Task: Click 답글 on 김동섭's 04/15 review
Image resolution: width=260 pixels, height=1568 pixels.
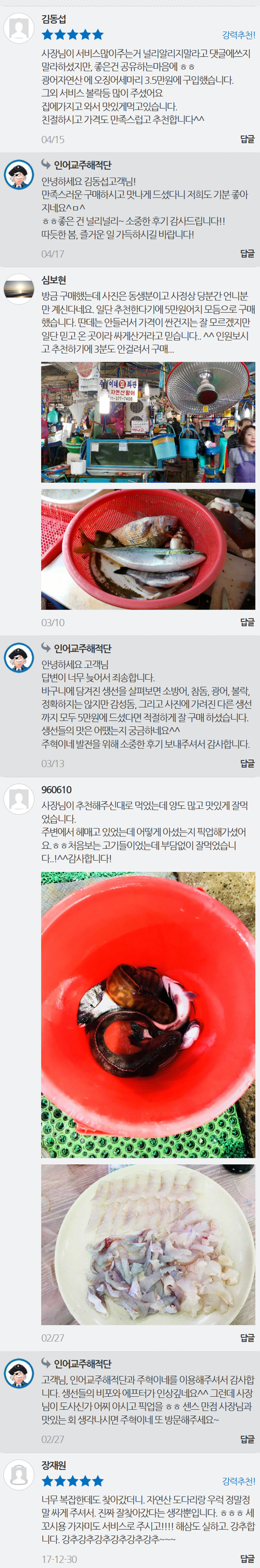Action: click(x=247, y=139)
